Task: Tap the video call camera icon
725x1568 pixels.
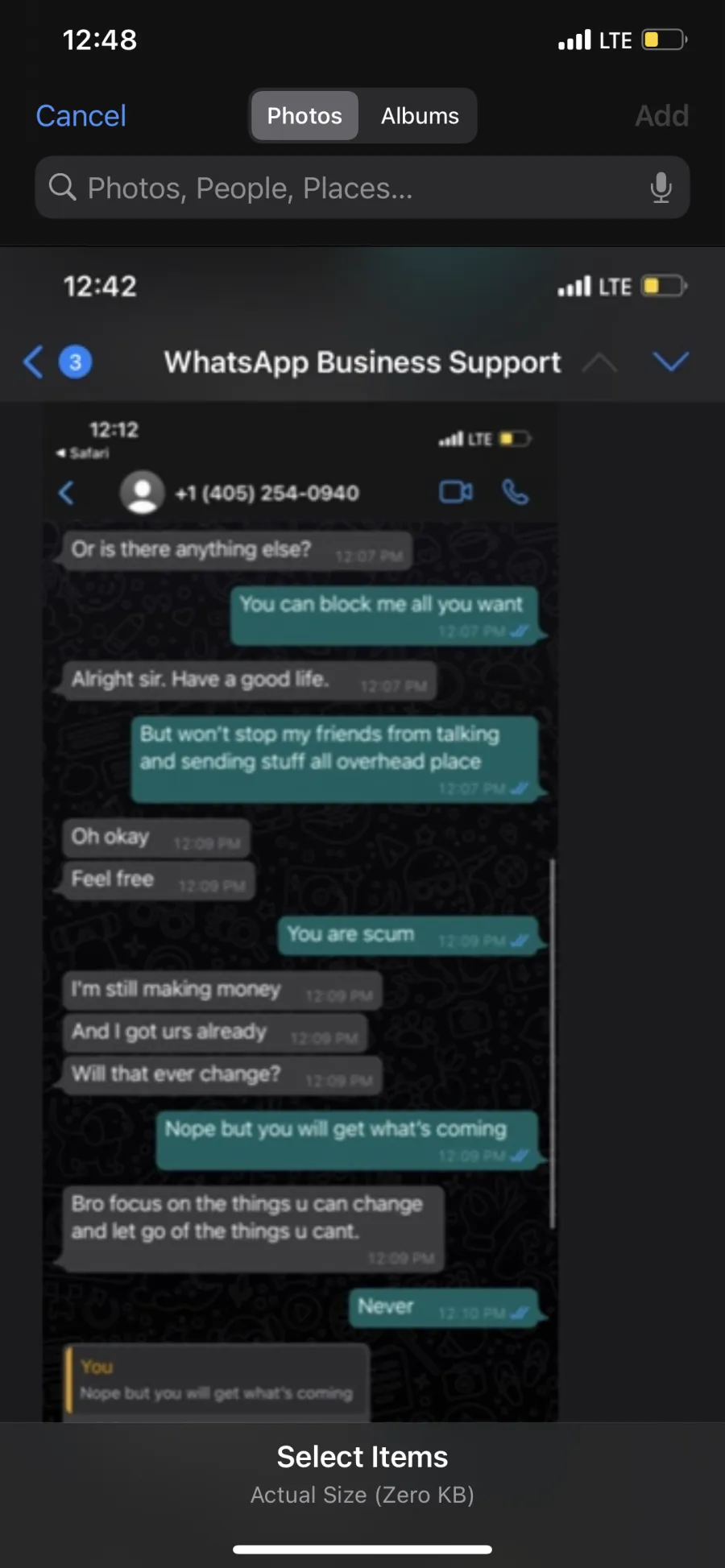Action: pos(456,491)
